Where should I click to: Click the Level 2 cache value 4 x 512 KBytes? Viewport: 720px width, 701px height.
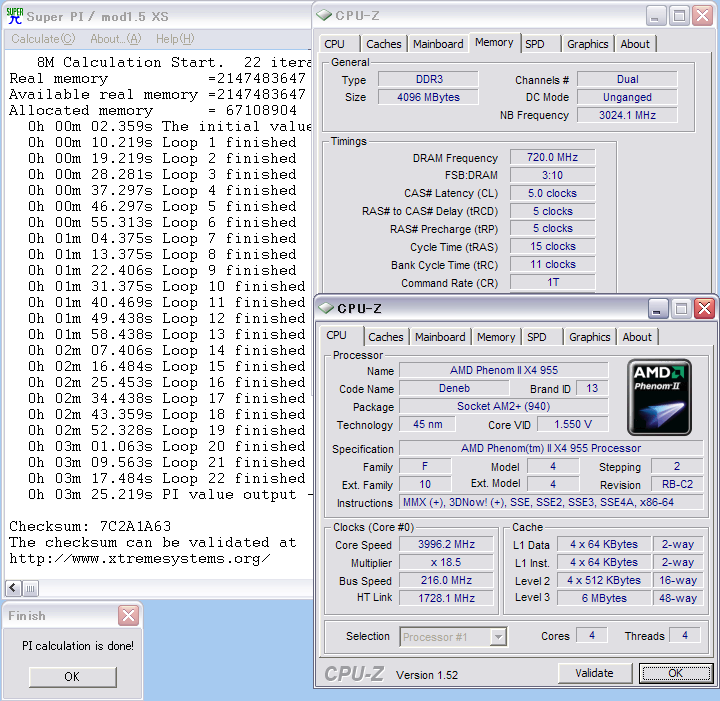[604, 580]
